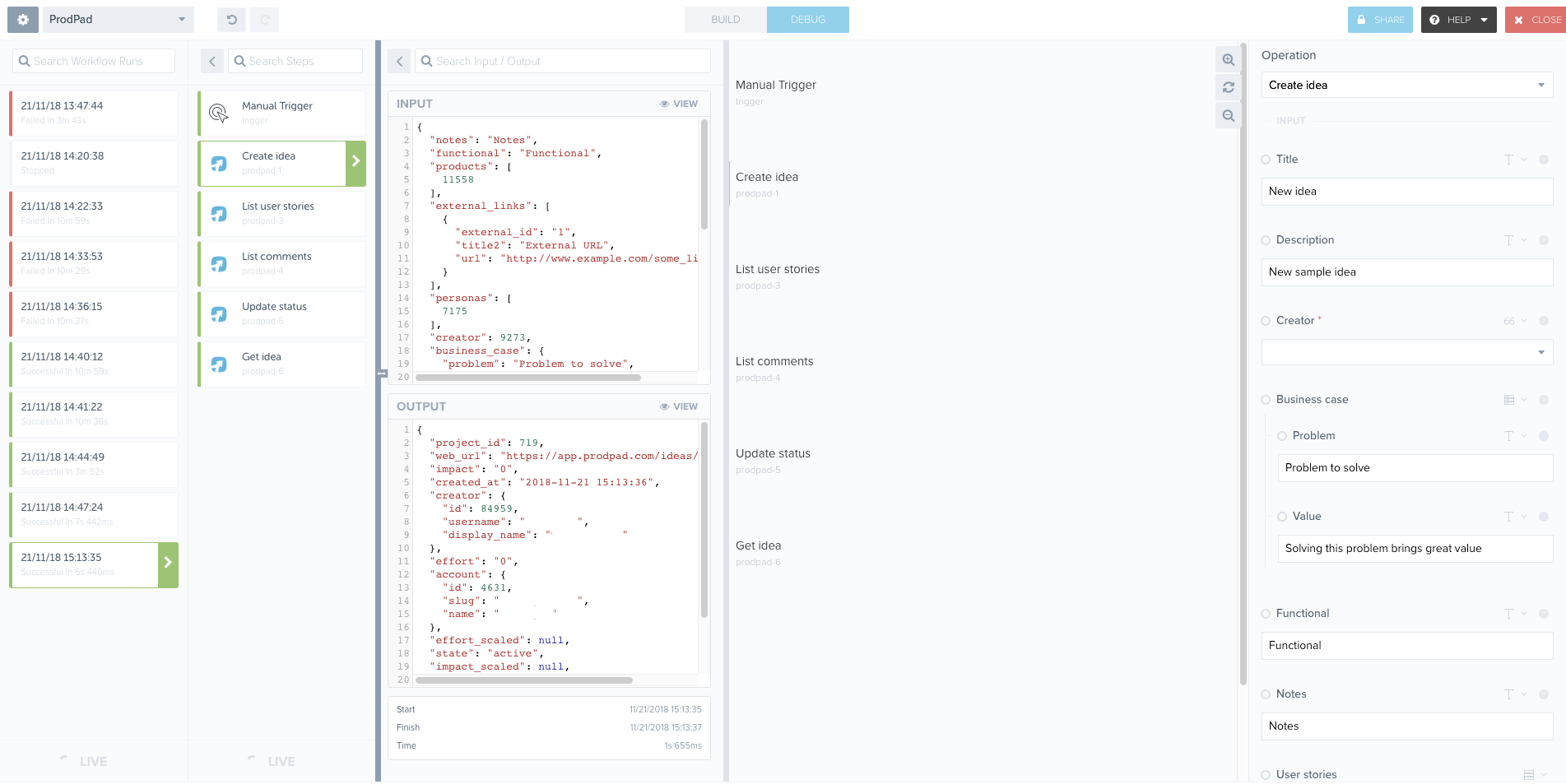Viewport: 1566px width, 784px height.
Task: Toggle the radio button next to Title
Action: coord(1266,160)
